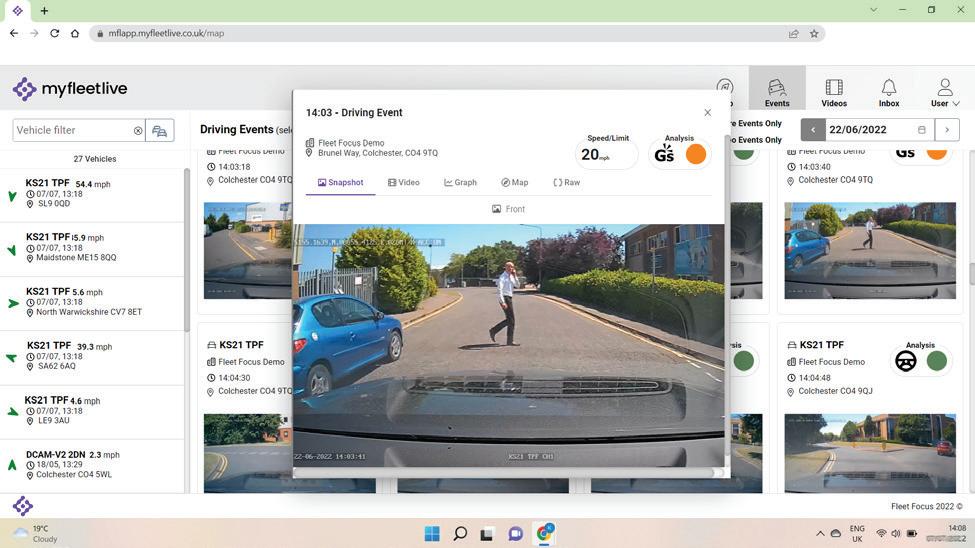
Task: Click the orange analysis severity circle
Action: click(696, 154)
